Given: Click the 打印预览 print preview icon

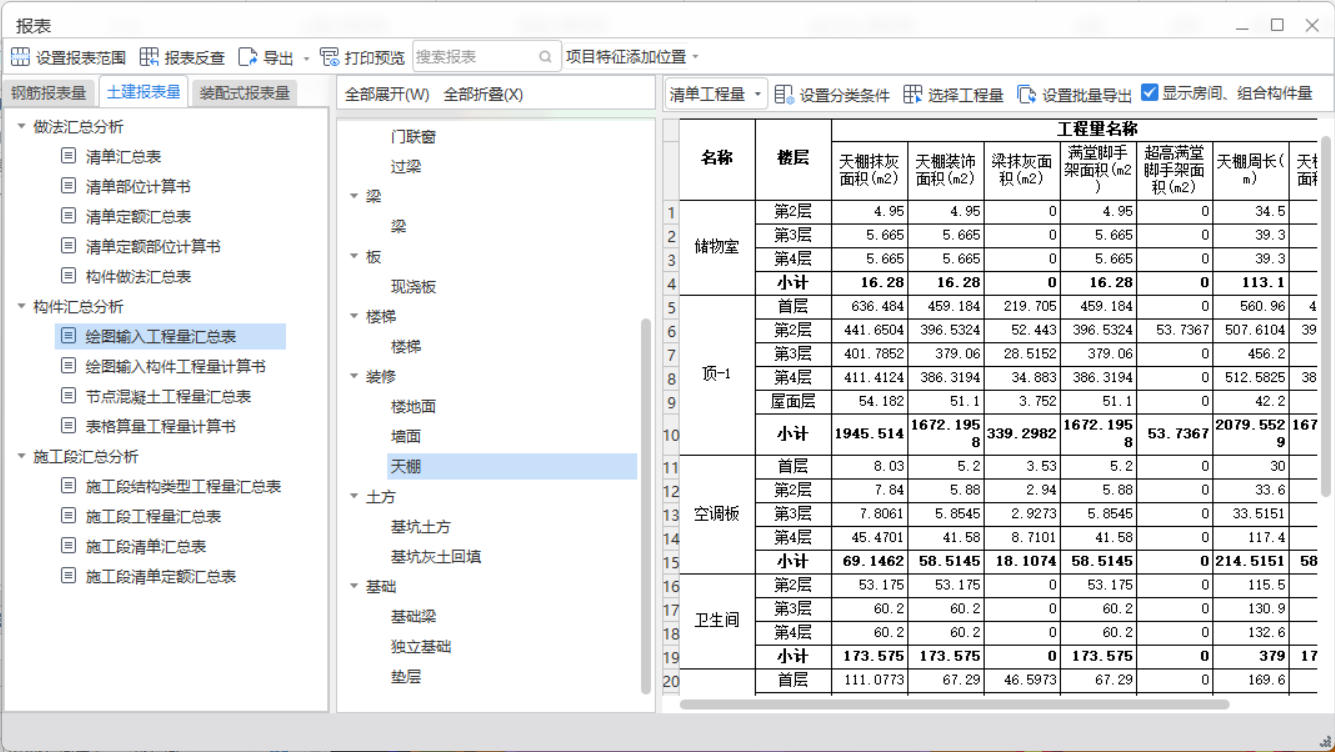Looking at the screenshot, I should (x=329, y=57).
